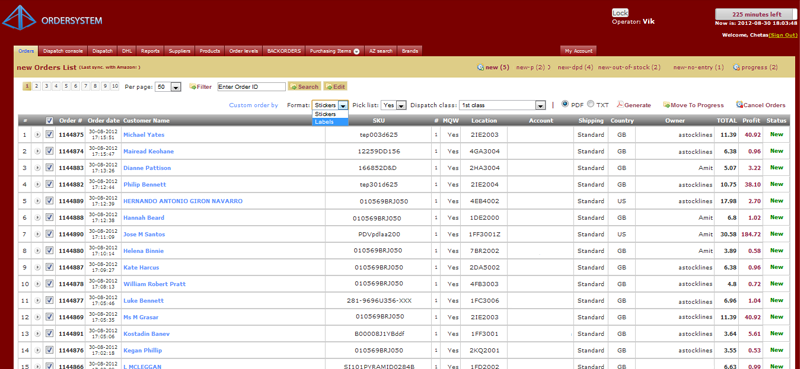Click the Sign Out link
This screenshot has width=800, height=369.
point(783,35)
